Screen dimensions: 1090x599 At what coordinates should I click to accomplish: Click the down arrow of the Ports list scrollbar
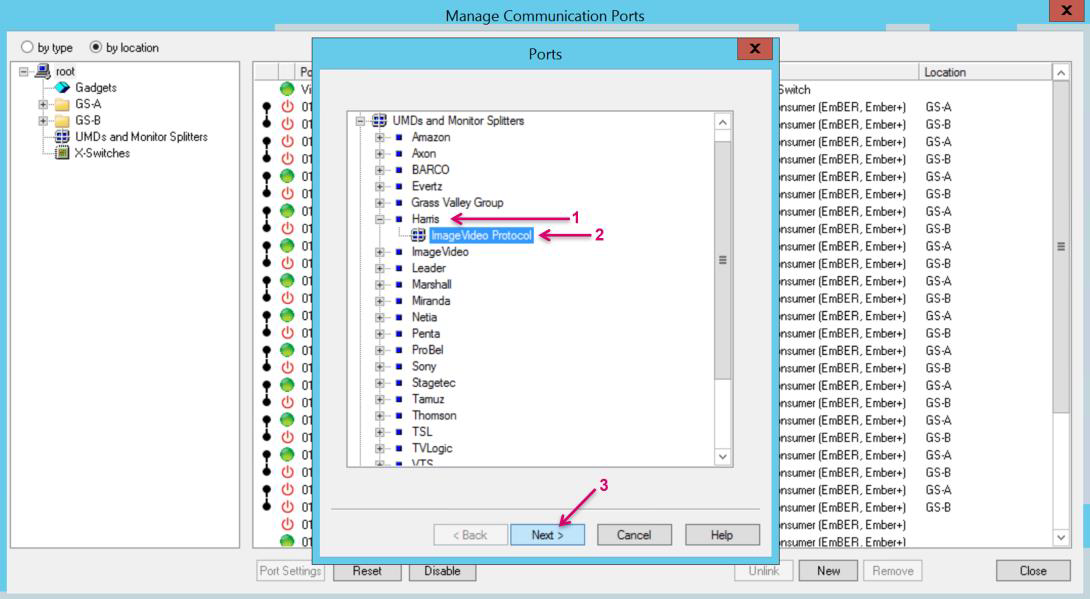pyautogui.click(x=723, y=457)
